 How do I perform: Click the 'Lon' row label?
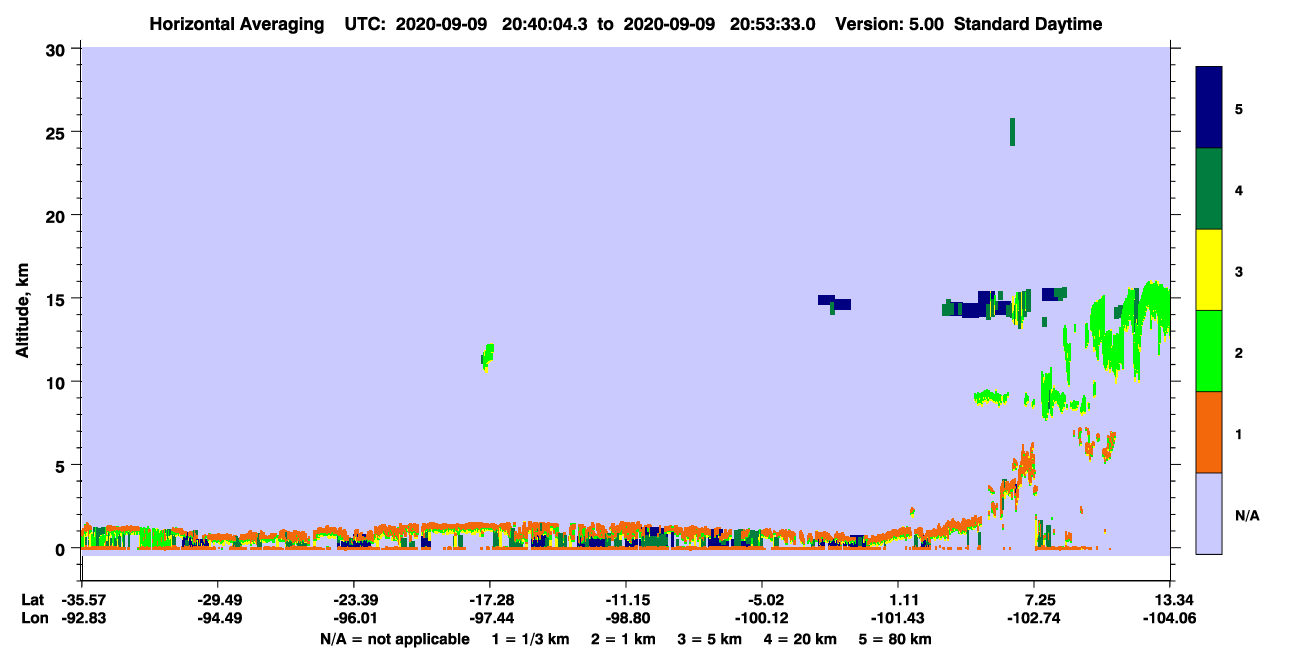tap(33, 618)
